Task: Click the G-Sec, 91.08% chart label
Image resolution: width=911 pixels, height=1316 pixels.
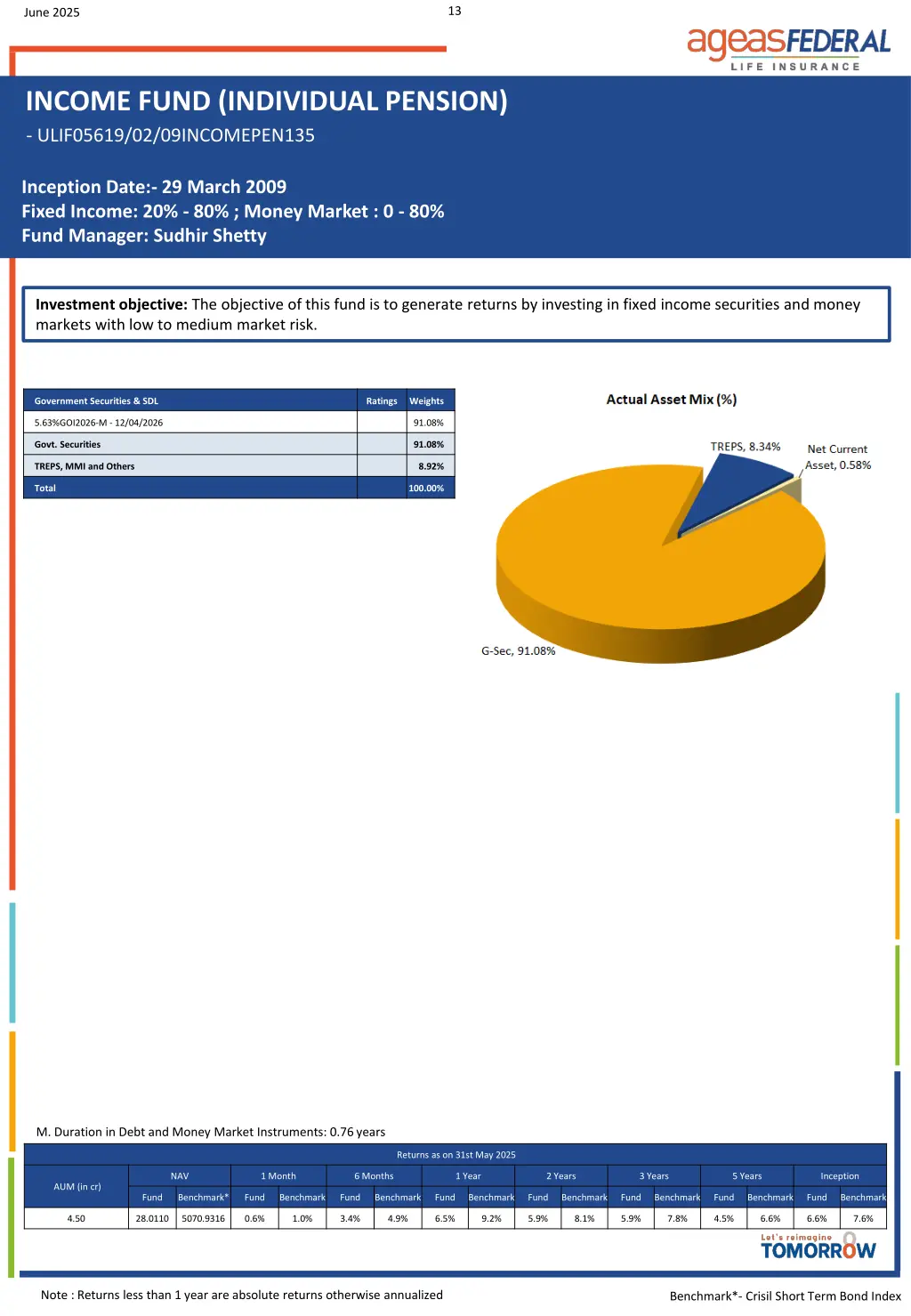Action: click(x=519, y=651)
